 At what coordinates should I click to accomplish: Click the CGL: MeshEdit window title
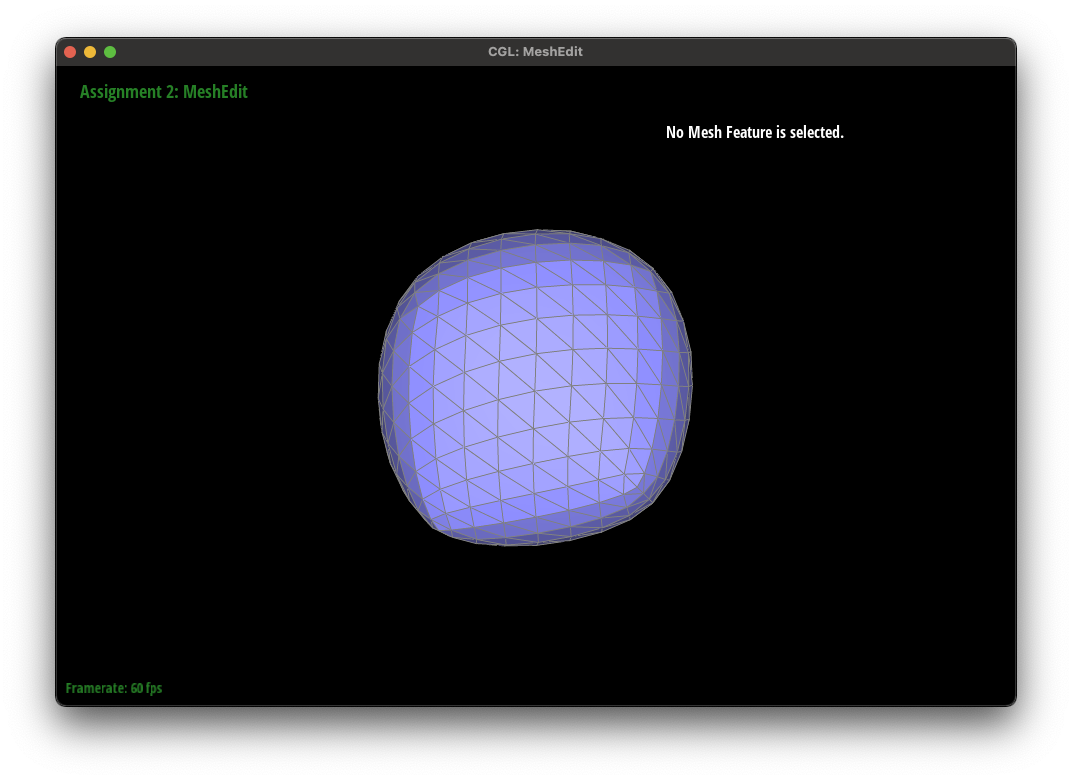click(x=536, y=51)
